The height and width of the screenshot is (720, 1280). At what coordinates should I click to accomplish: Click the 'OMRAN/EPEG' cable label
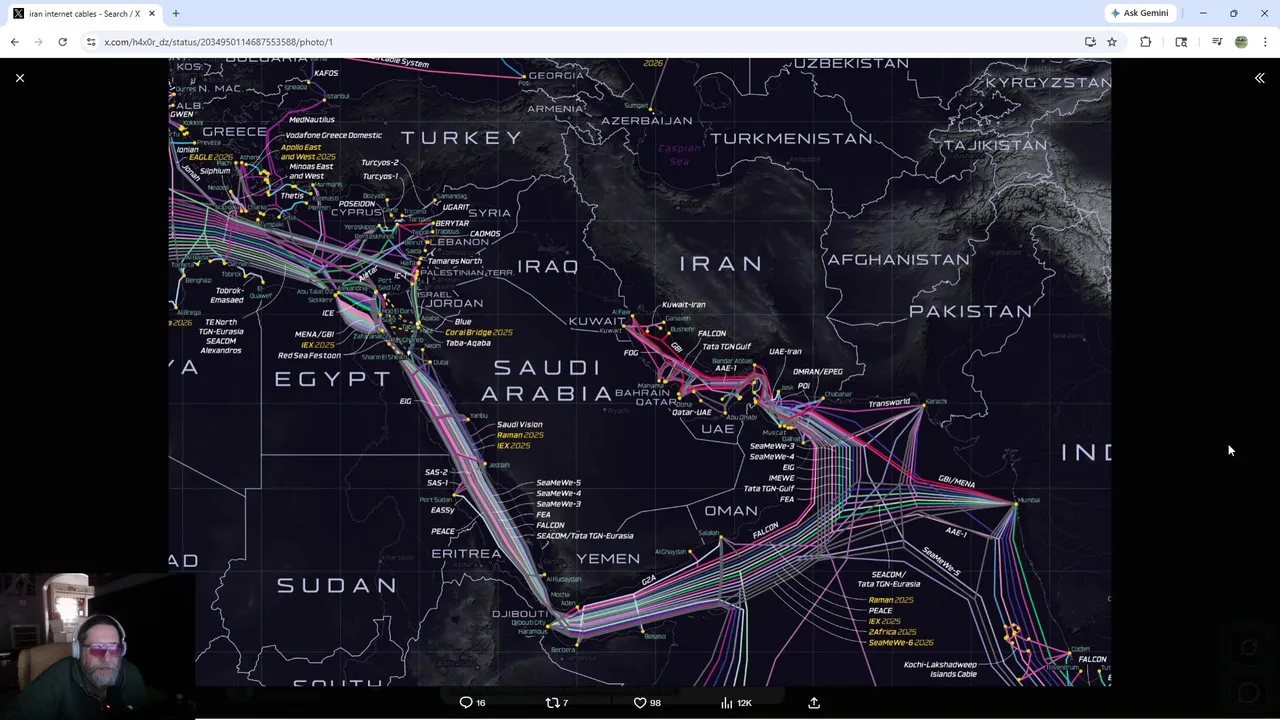tap(818, 372)
